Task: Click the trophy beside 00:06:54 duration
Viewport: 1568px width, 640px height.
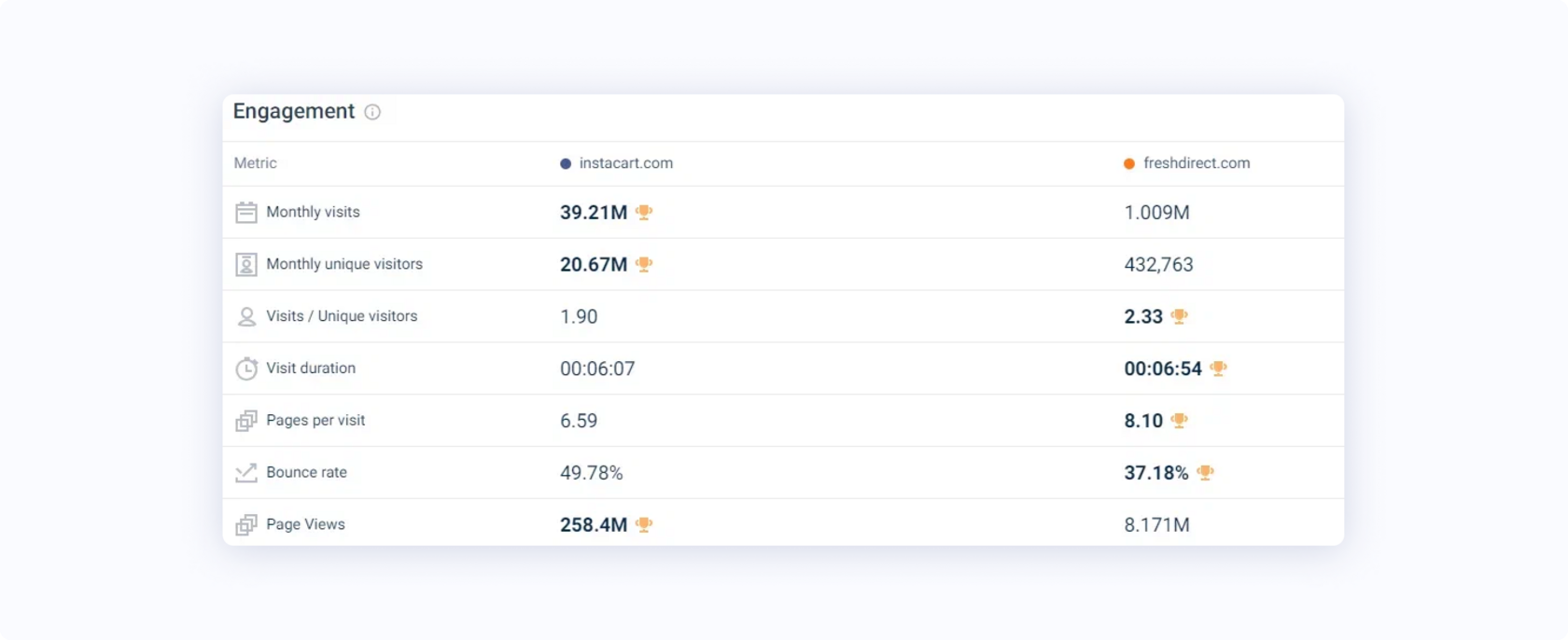Action: coord(1218,369)
